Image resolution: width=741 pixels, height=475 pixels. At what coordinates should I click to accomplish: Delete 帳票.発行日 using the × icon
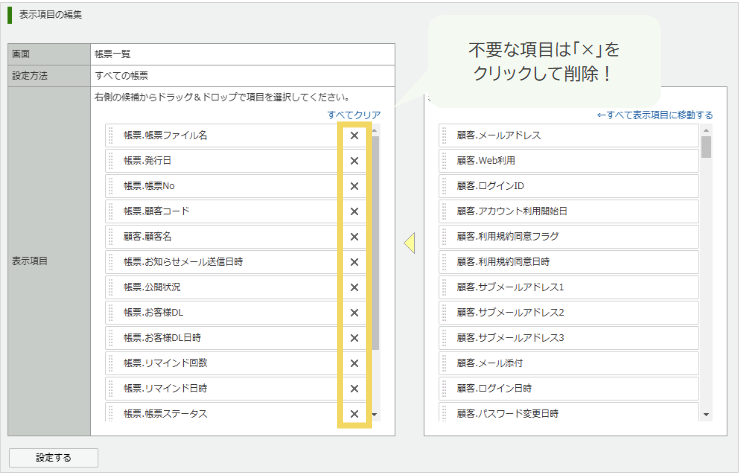coord(354,160)
